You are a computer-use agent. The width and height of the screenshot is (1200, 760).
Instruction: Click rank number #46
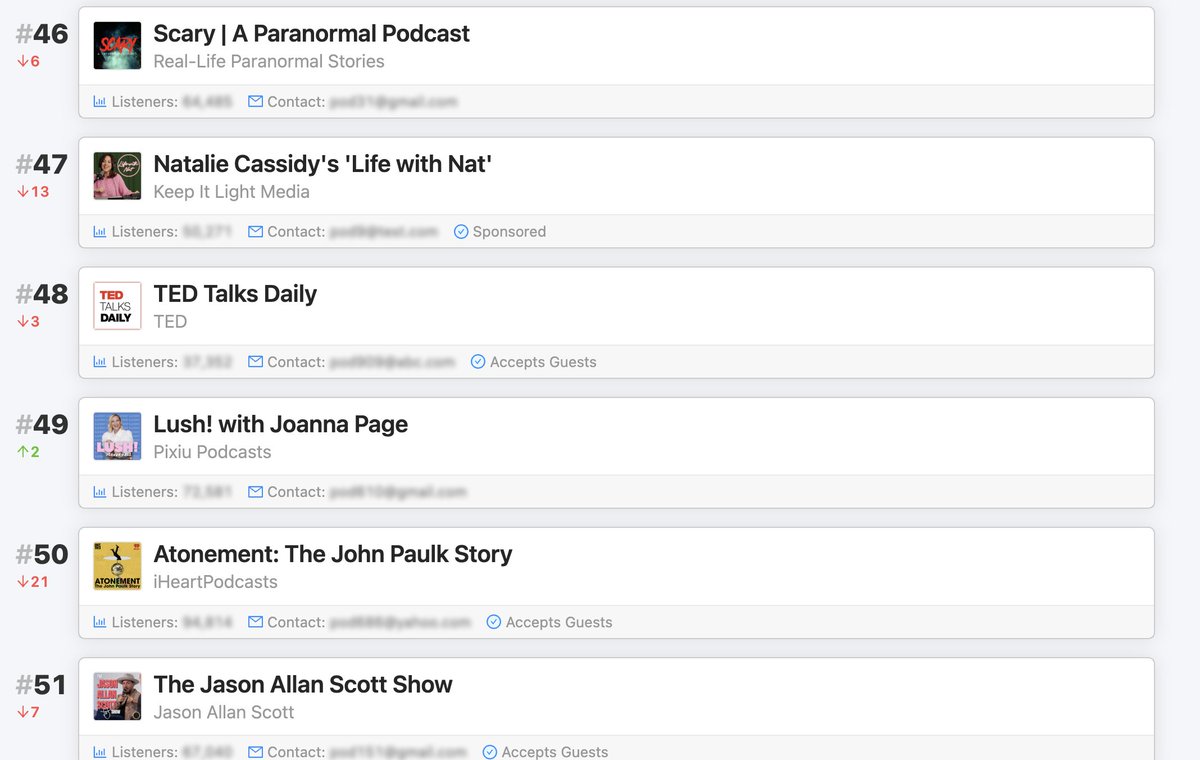(x=42, y=34)
